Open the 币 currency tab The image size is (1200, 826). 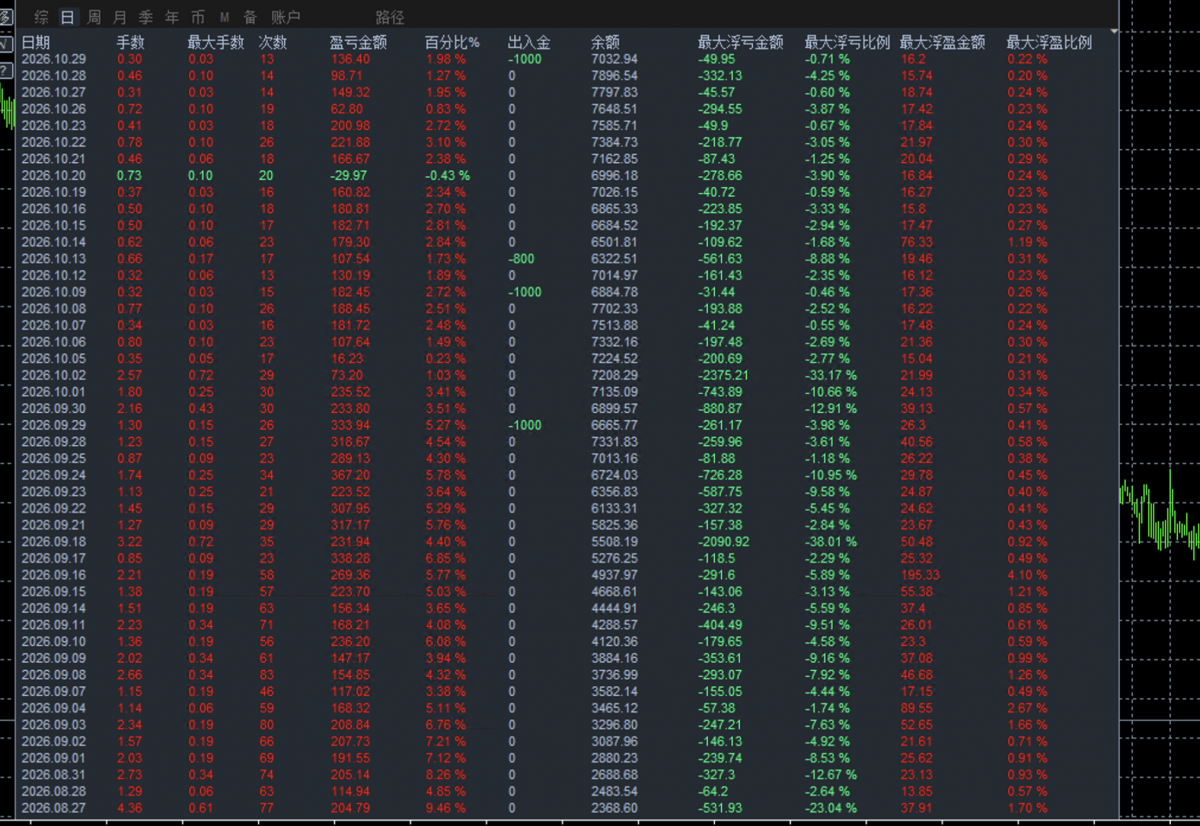pos(198,17)
